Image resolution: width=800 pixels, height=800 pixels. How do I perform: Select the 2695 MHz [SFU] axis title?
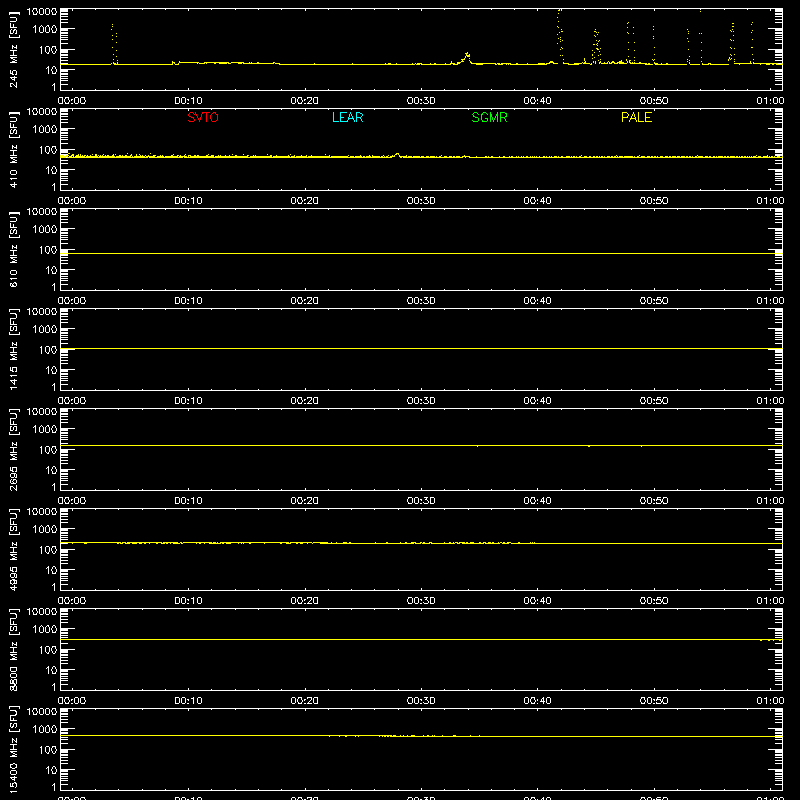(14, 449)
